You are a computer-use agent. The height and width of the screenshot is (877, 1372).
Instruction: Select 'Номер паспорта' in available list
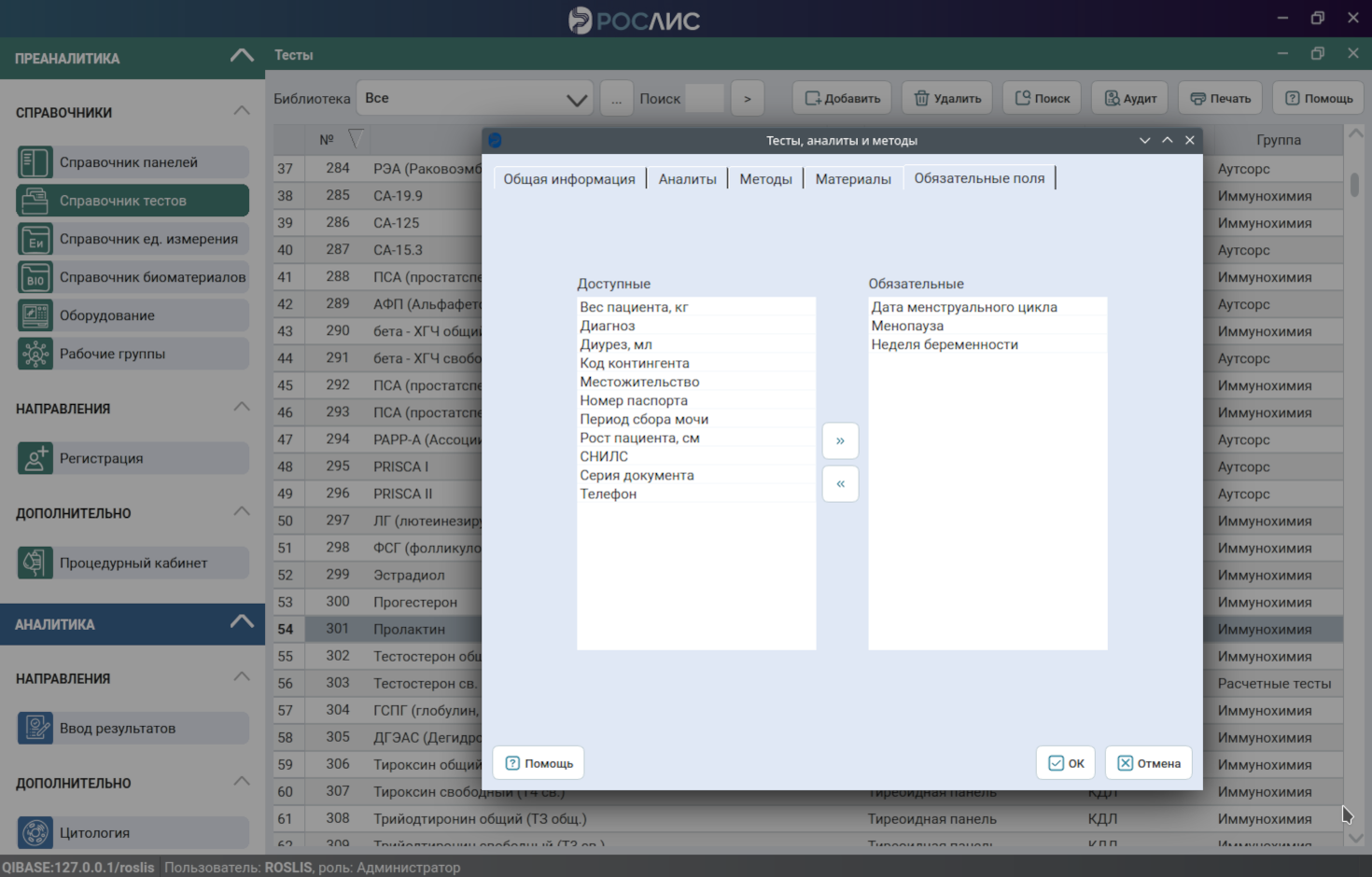(696, 400)
